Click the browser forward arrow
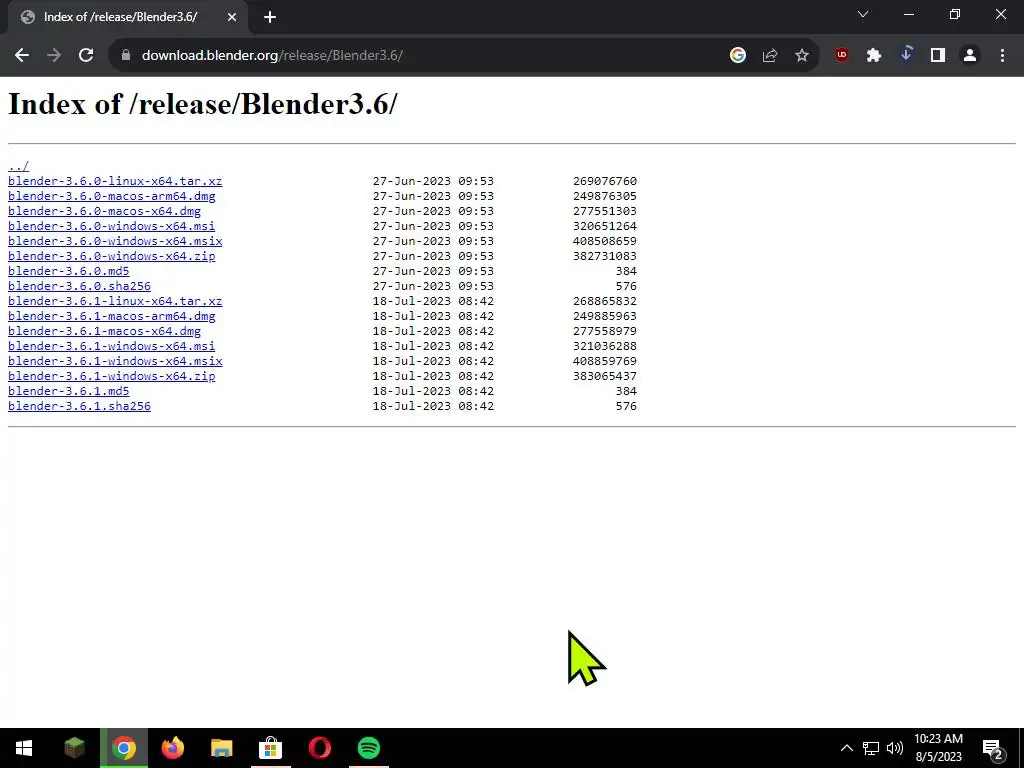The width and height of the screenshot is (1024, 768). (x=54, y=56)
